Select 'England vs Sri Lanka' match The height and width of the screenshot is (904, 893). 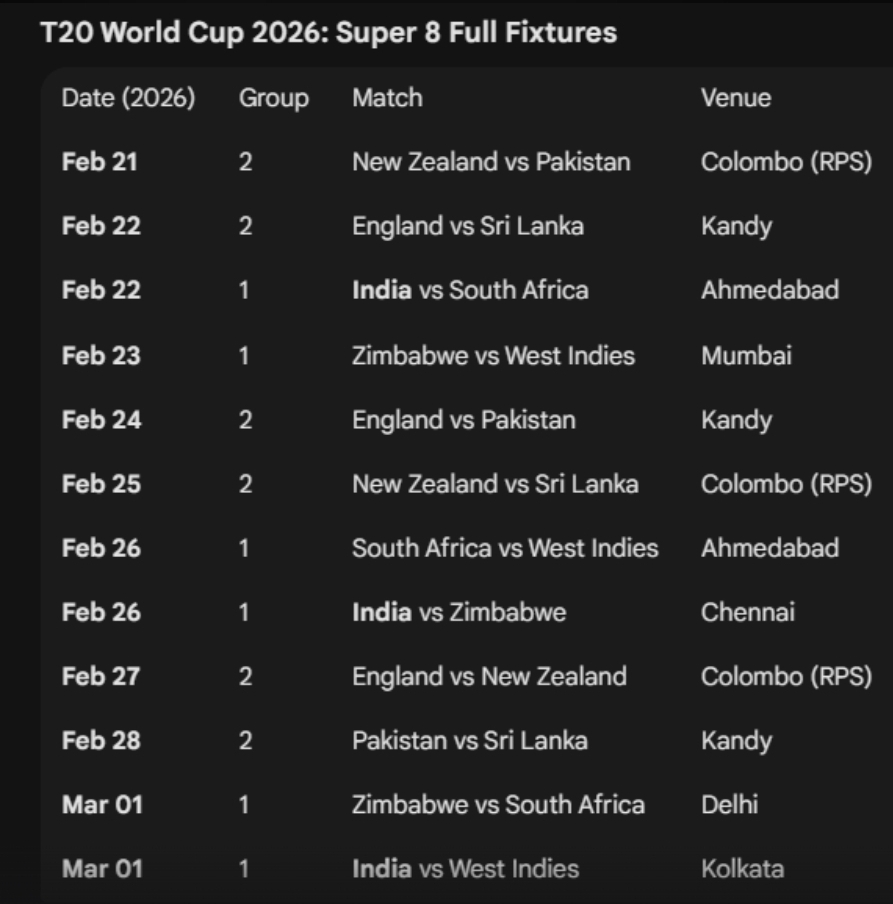(467, 226)
